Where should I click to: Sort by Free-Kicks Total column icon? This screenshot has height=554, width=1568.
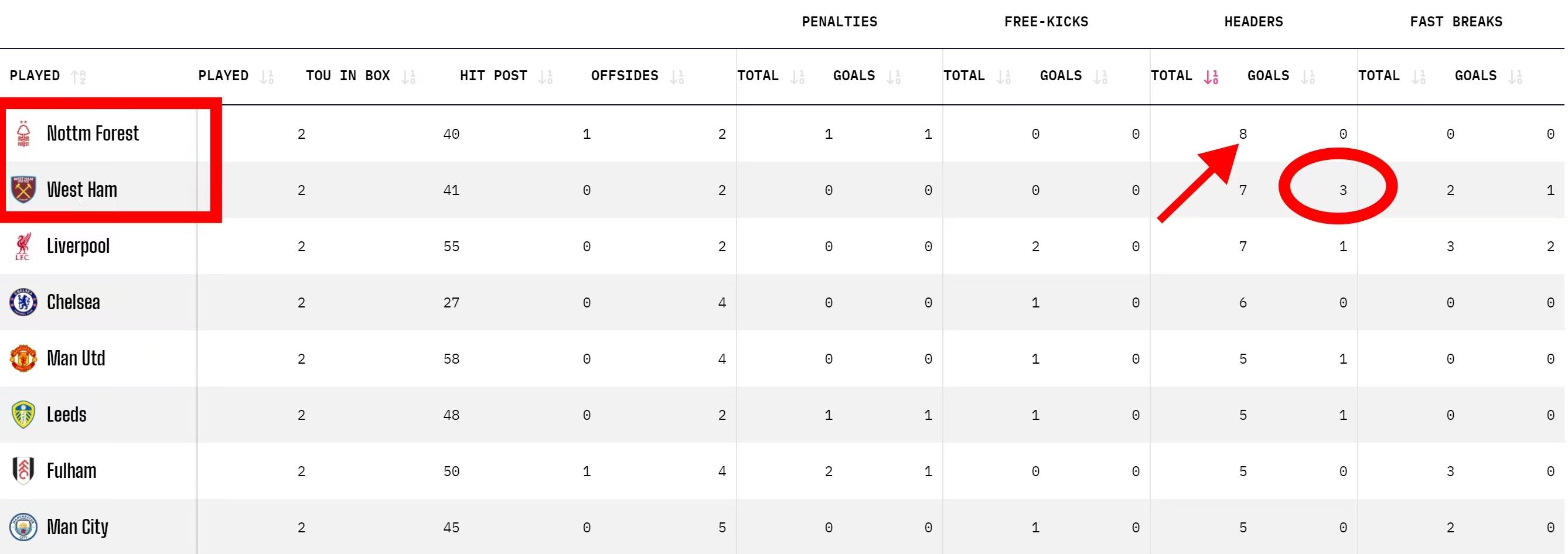click(1004, 77)
